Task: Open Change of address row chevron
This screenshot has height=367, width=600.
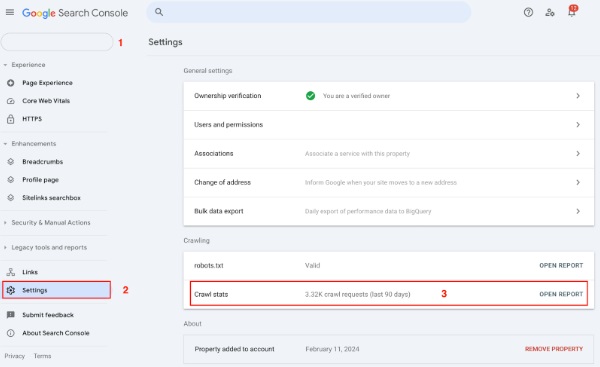Action: point(578,183)
